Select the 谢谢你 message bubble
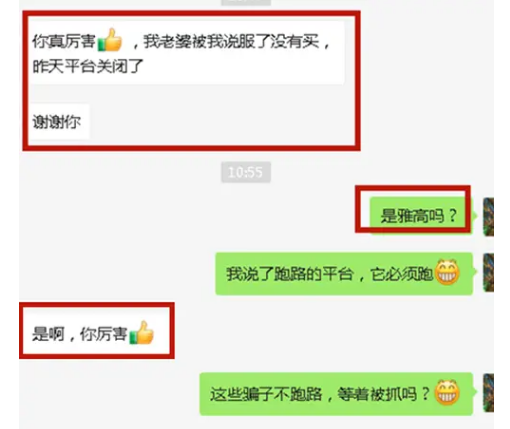 click(x=59, y=122)
